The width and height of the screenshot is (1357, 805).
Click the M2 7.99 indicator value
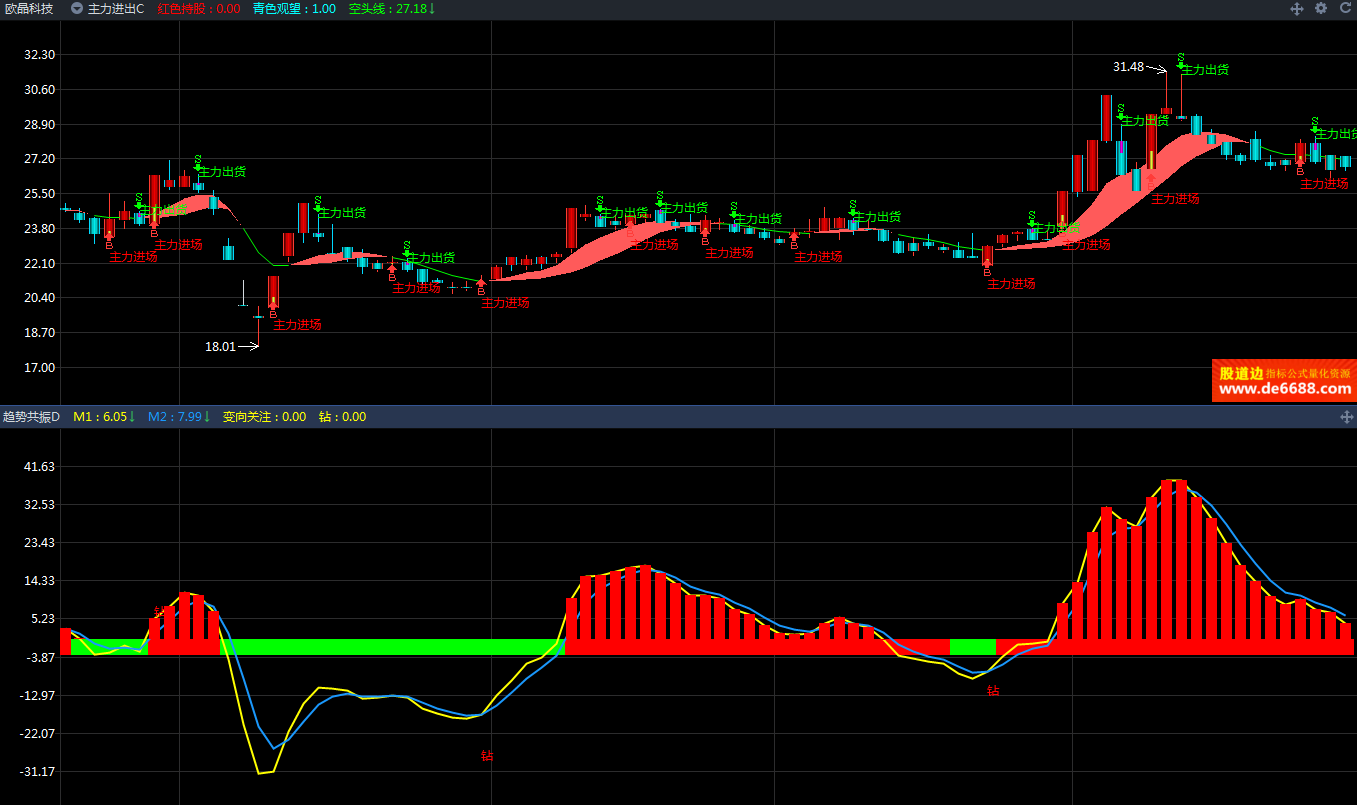(179, 417)
